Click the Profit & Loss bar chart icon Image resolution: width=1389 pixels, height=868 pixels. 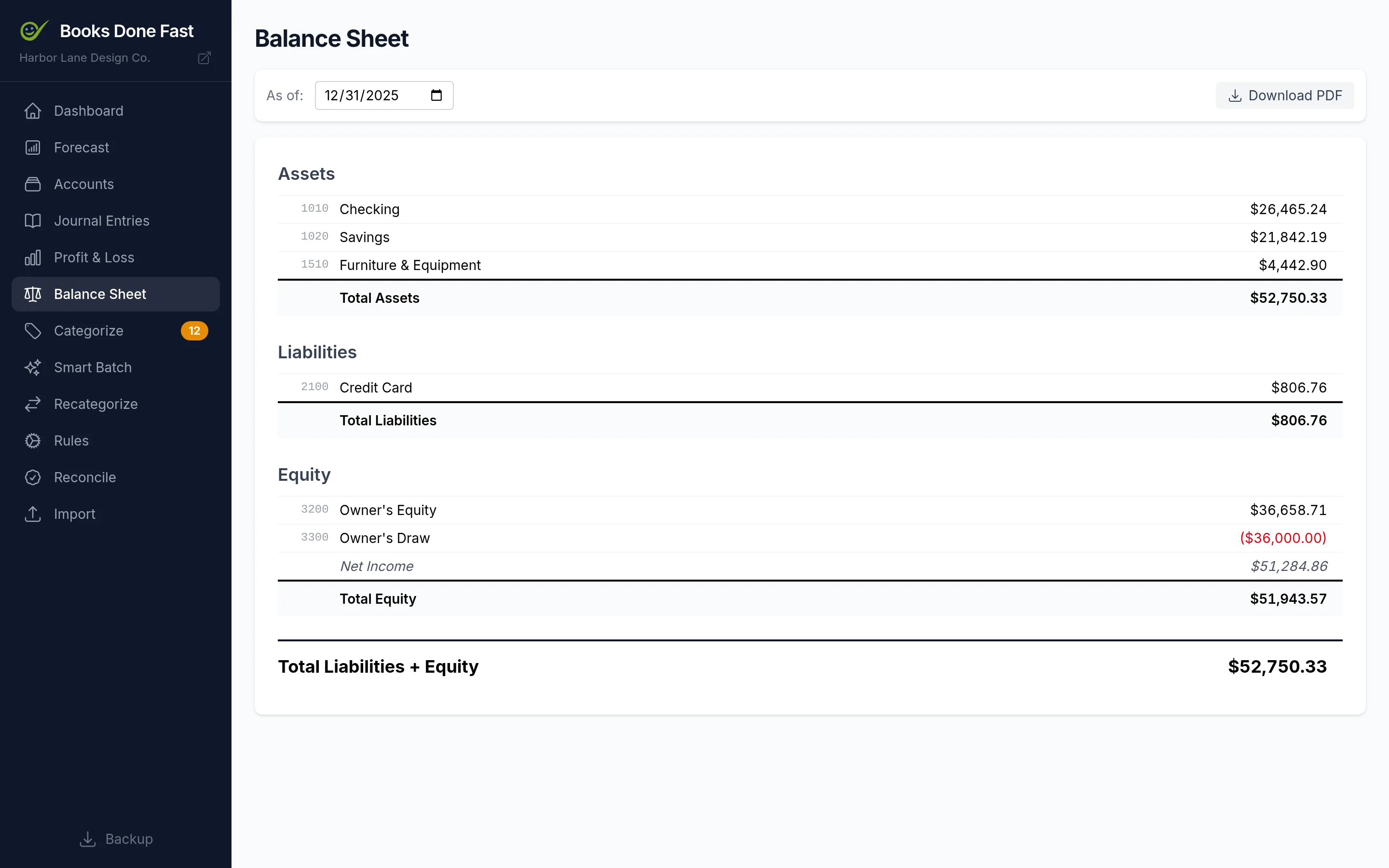click(x=33, y=258)
